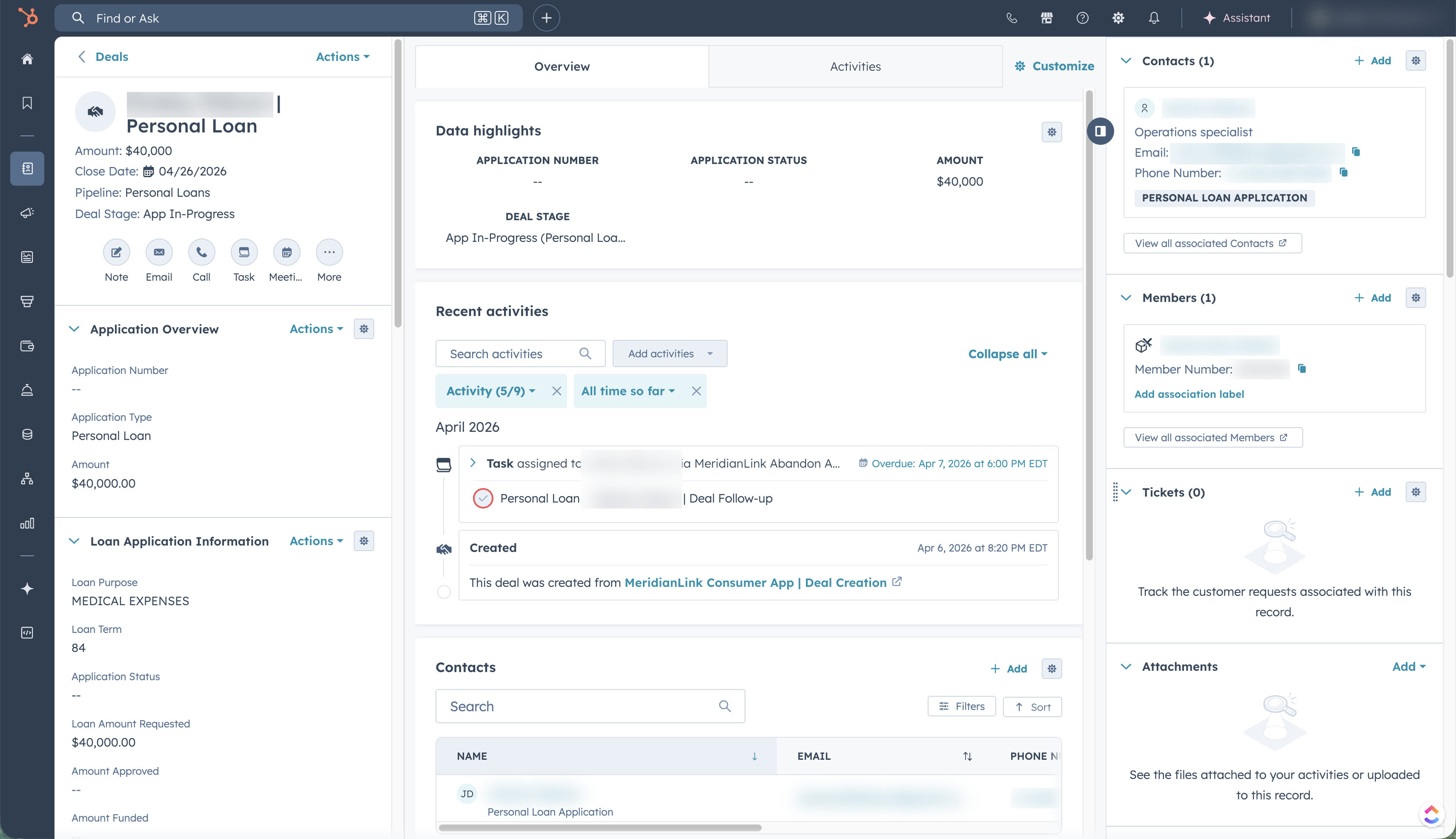Switch to the Activities tab
The image size is (1456, 839).
[x=855, y=66]
